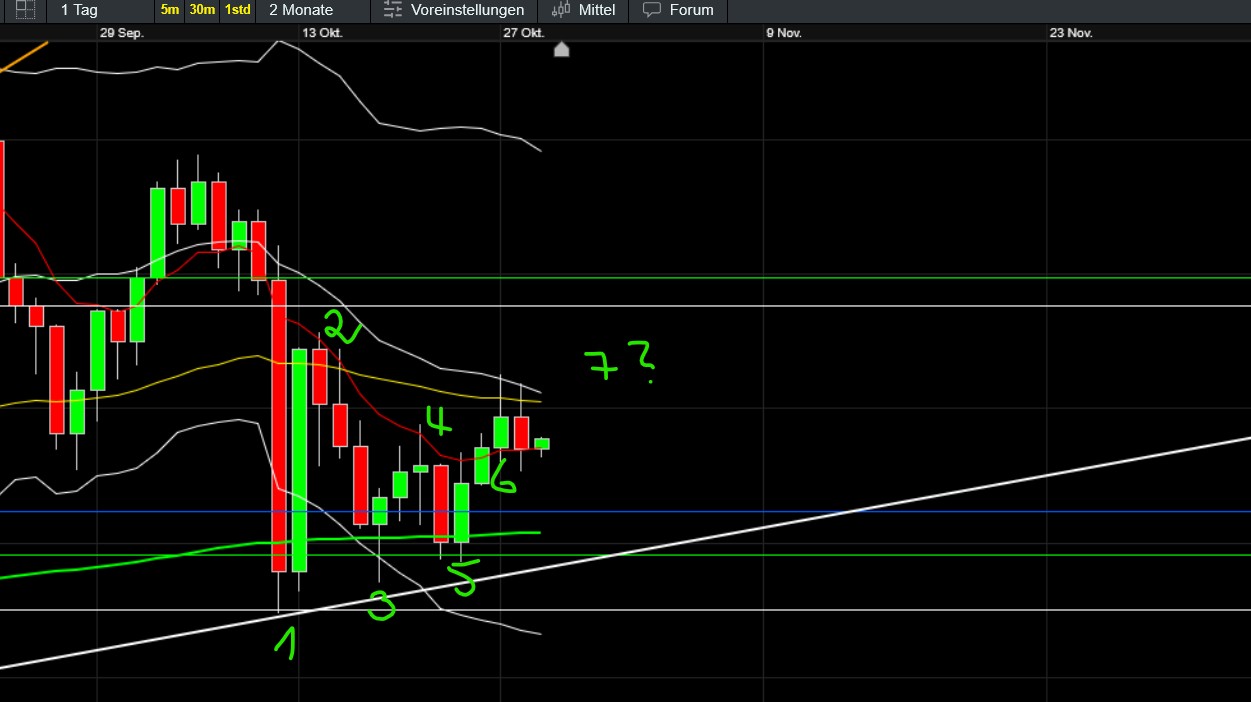
Task: Click the orange line in top-left corner
Action: (x=25, y=57)
